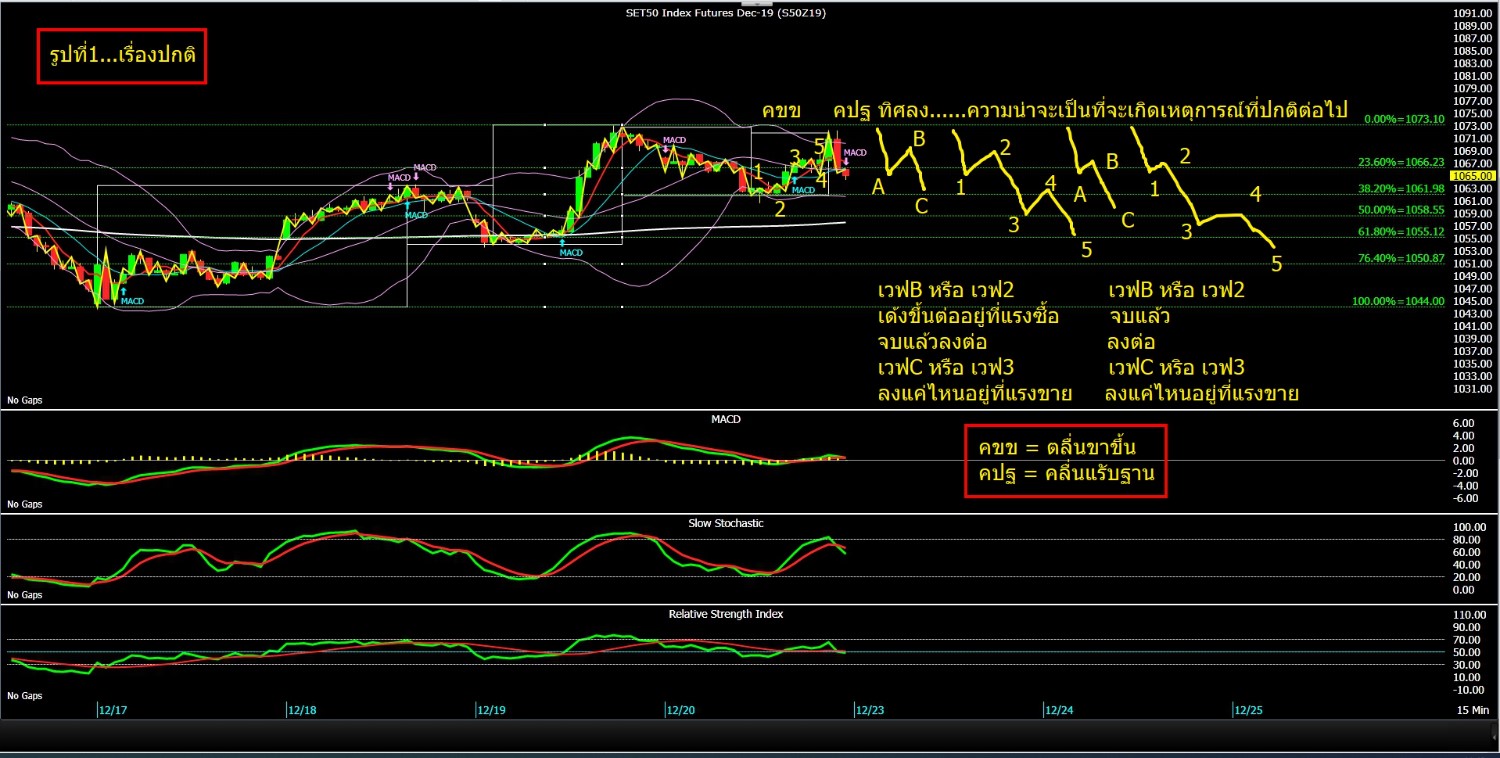
Task: Click the cyan MACD marker below the 12/18 pink pair
Action: pos(415,213)
